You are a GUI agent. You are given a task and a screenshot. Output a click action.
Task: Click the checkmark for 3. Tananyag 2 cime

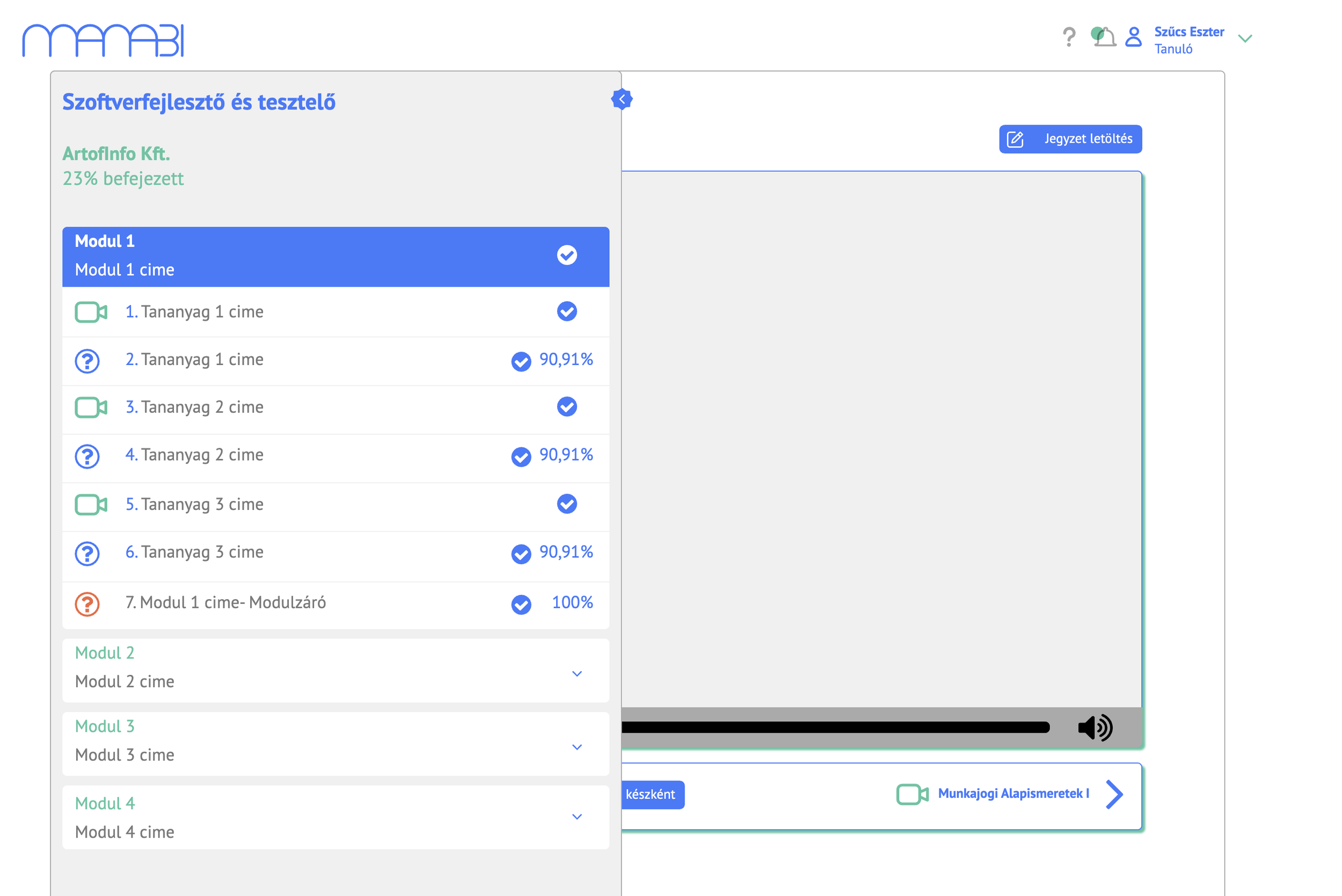click(567, 407)
